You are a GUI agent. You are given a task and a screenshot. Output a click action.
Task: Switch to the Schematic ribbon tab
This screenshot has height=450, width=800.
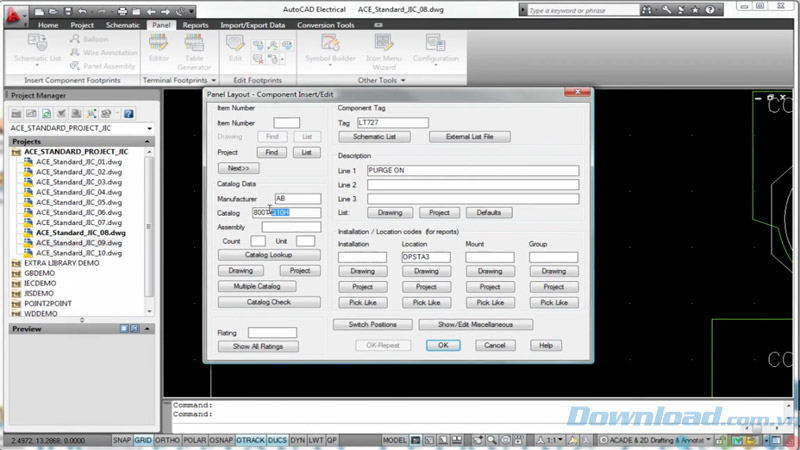(x=123, y=25)
